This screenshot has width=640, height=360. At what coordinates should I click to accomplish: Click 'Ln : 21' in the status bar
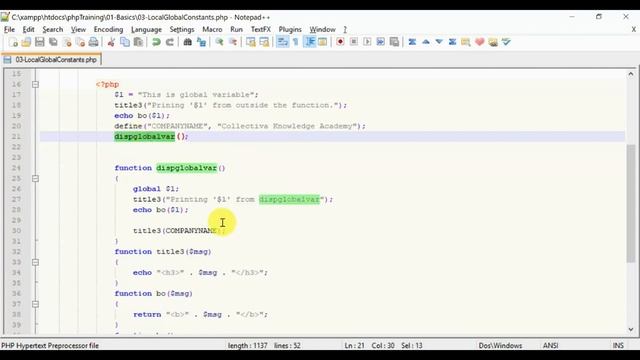[354, 346]
